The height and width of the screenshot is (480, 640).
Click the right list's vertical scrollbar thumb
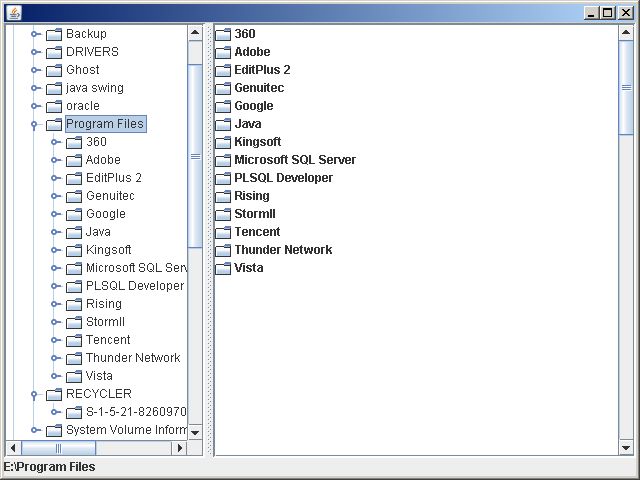(626, 87)
